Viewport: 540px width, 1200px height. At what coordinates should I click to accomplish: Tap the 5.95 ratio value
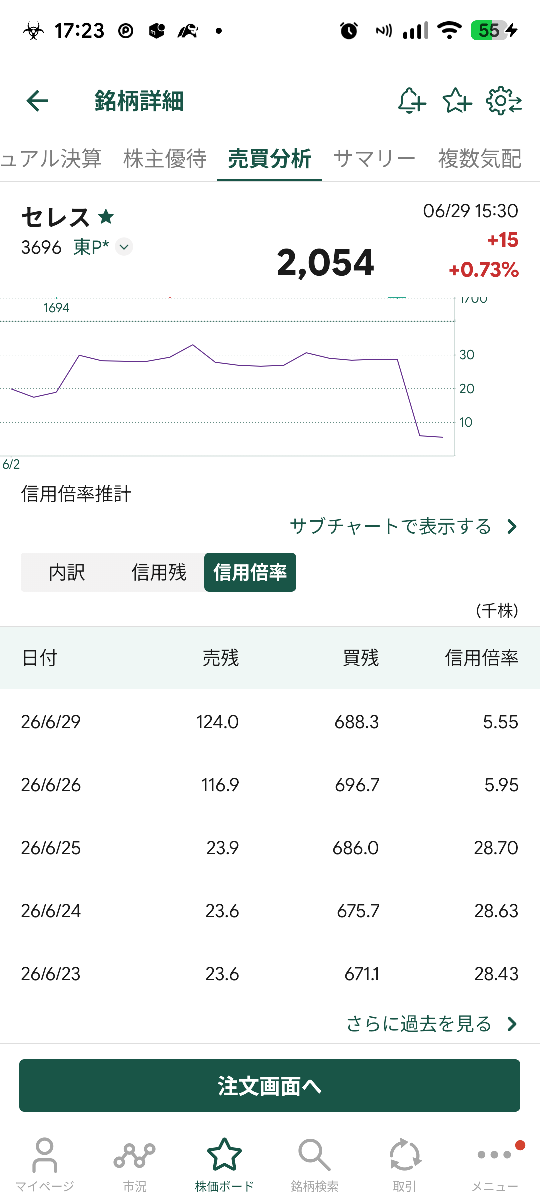[x=501, y=785]
